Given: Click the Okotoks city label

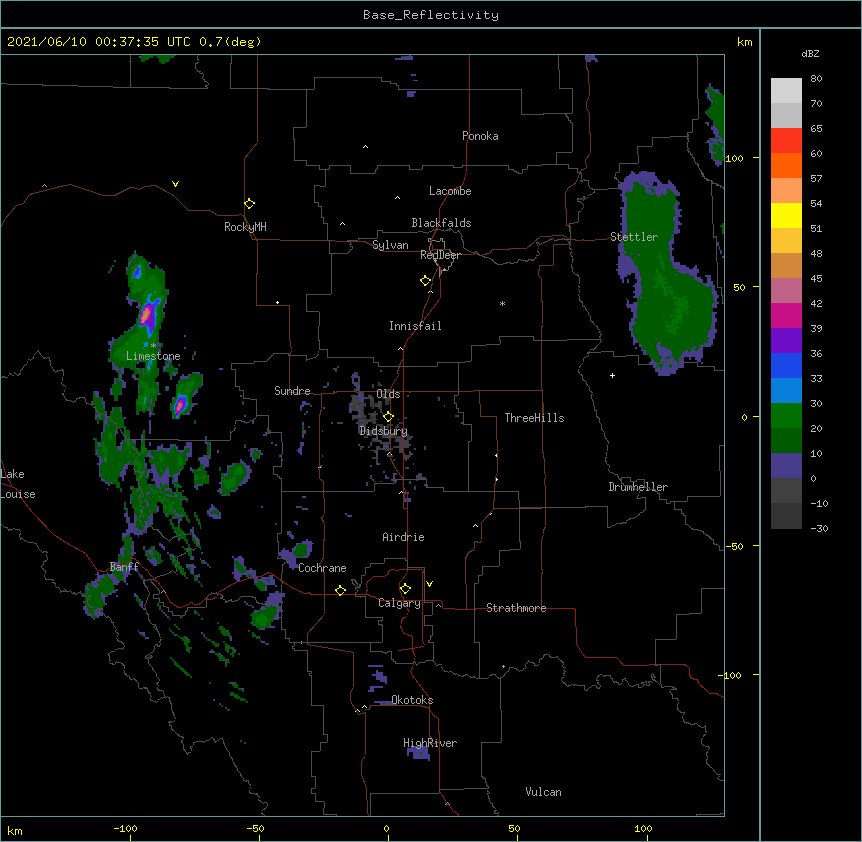Looking at the screenshot, I should click(x=412, y=700).
